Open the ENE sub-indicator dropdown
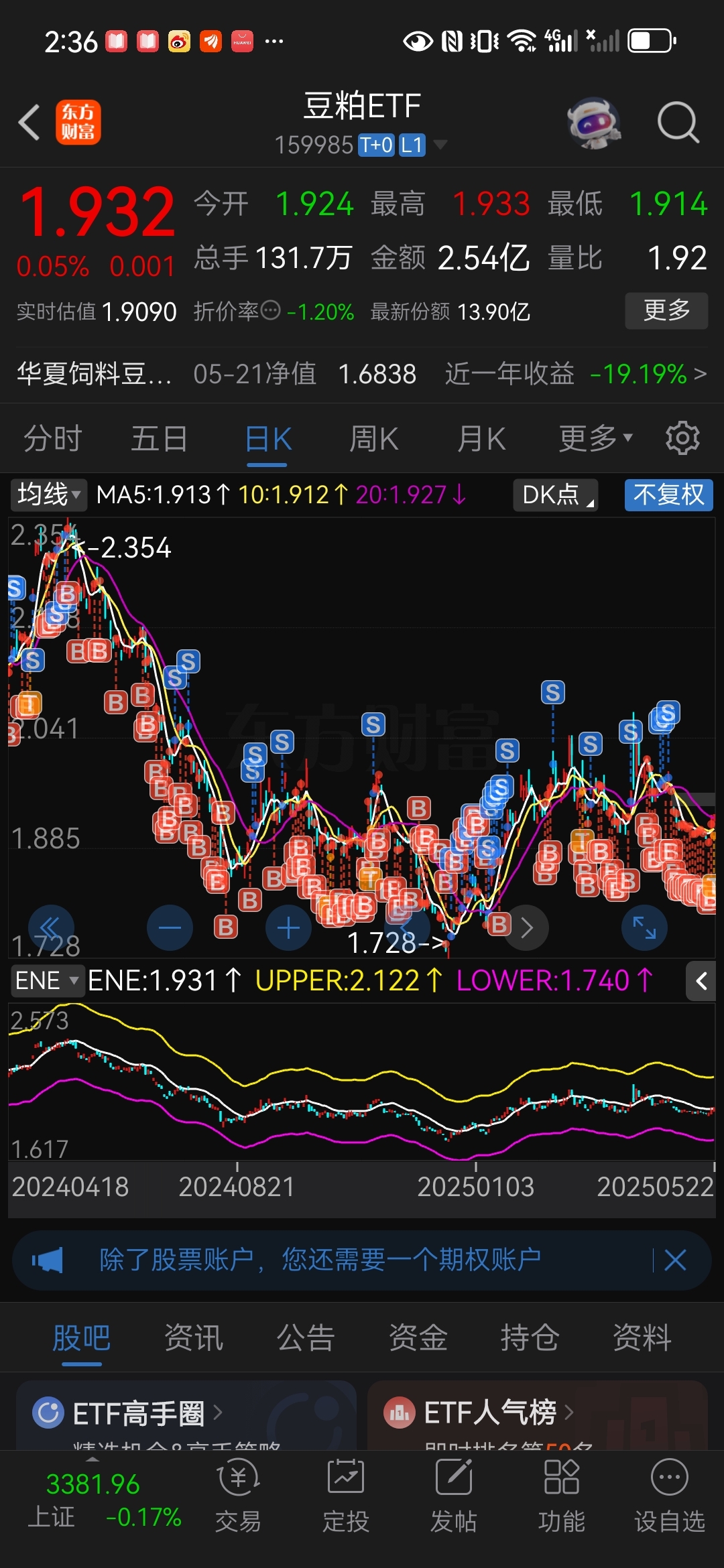 [x=47, y=981]
